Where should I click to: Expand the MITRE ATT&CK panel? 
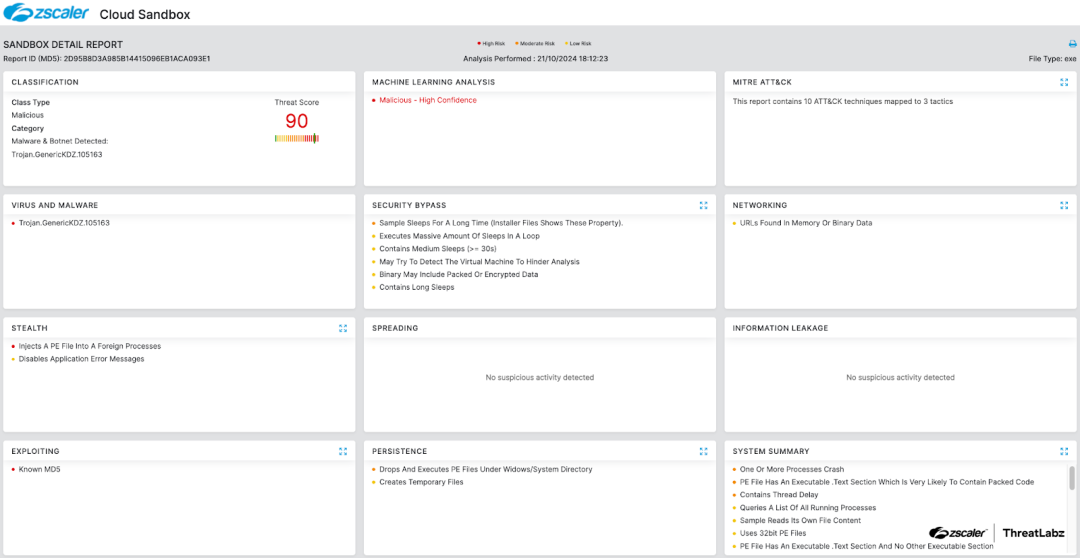click(1064, 82)
